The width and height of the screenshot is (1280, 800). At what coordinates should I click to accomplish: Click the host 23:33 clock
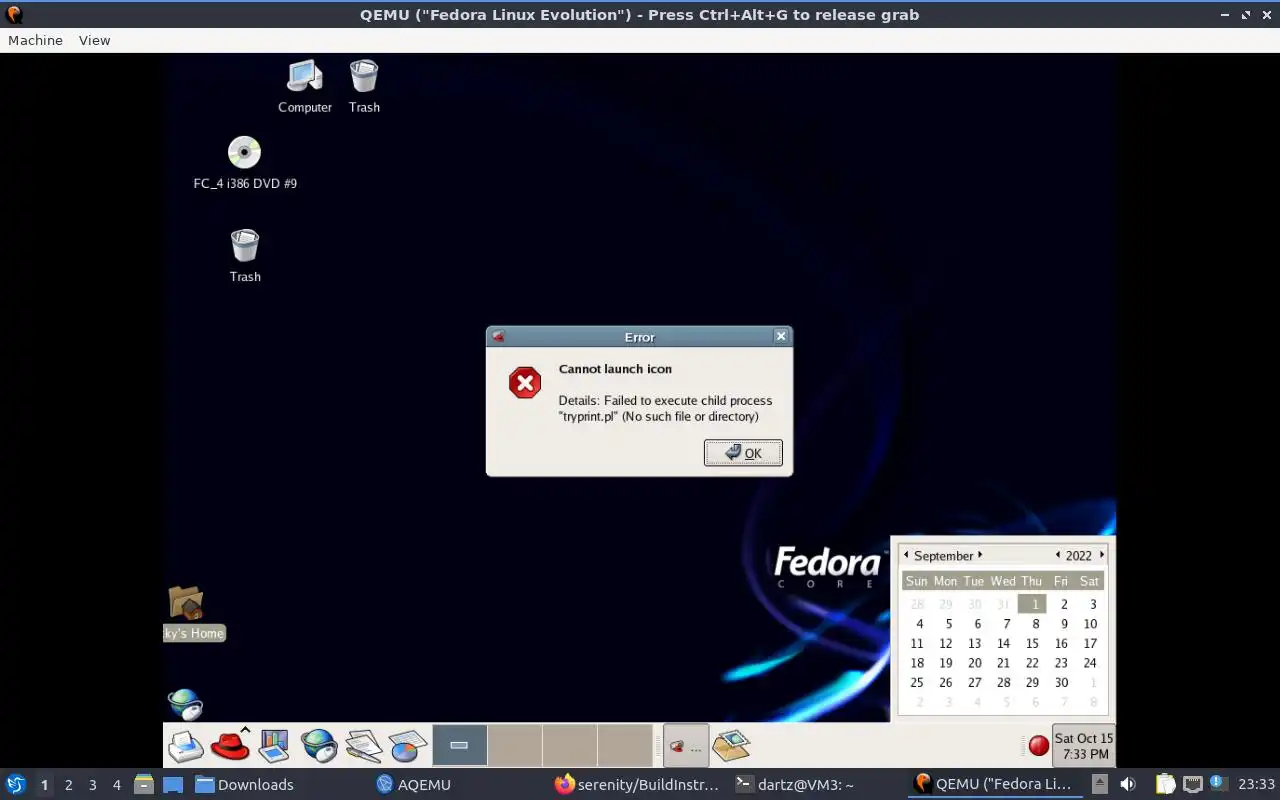[x=1256, y=784]
